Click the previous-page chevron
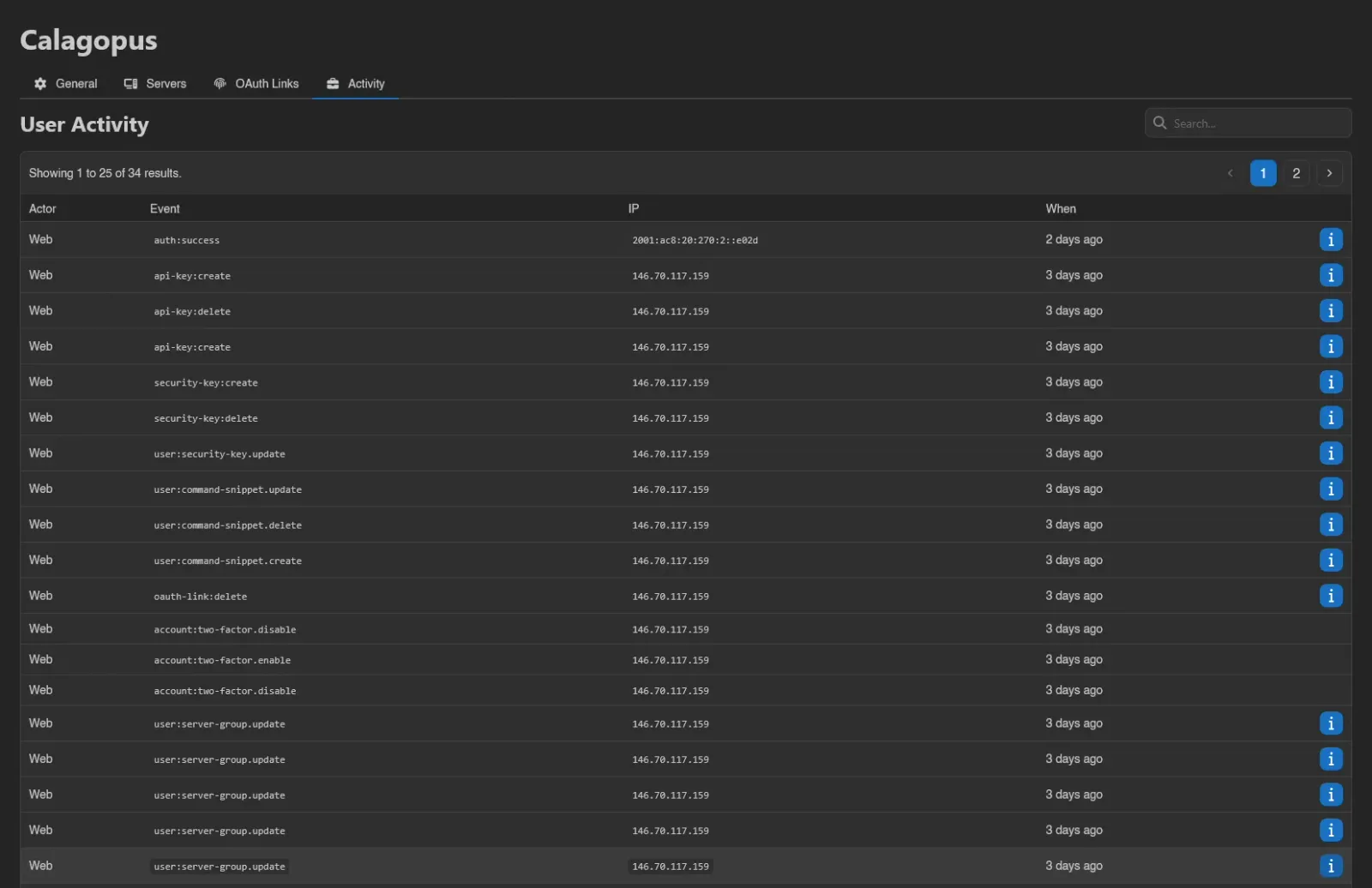 (1231, 173)
